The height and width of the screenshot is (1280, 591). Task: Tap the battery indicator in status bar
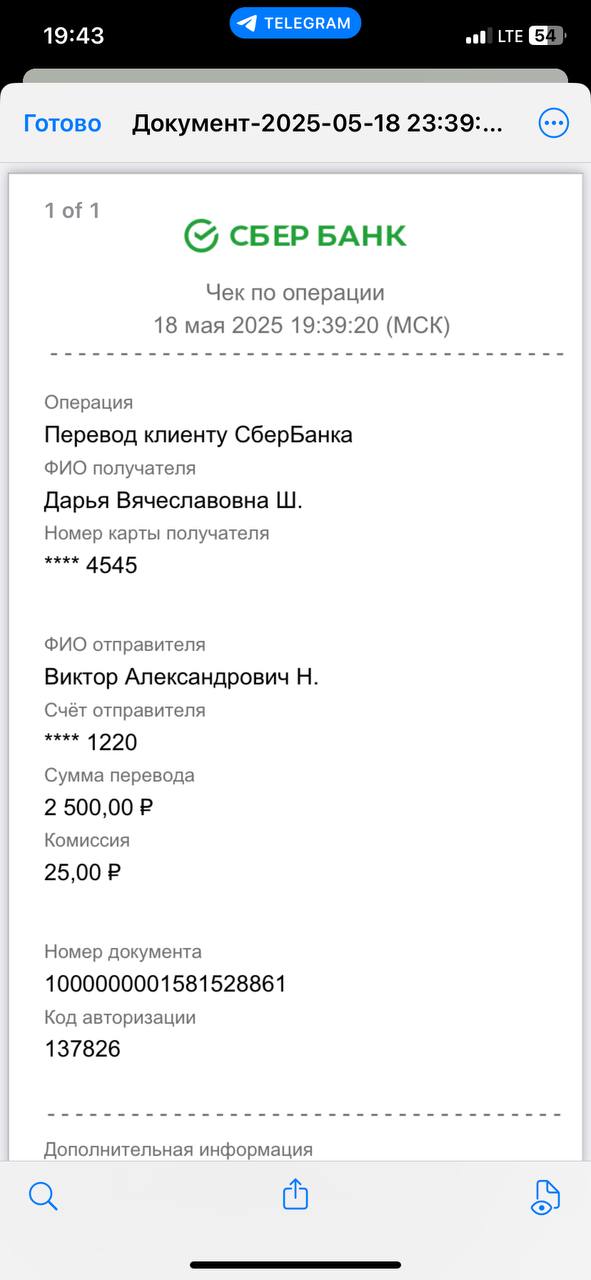[x=547, y=35]
